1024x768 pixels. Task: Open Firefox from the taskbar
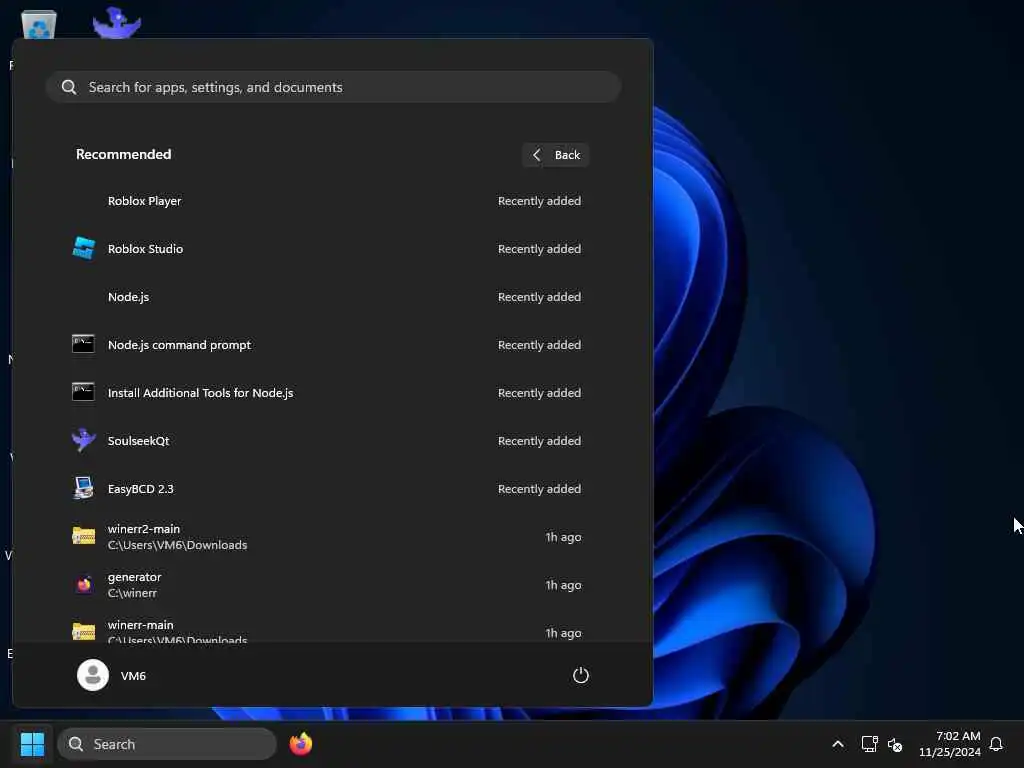pyautogui.click(x=300, y=744)
